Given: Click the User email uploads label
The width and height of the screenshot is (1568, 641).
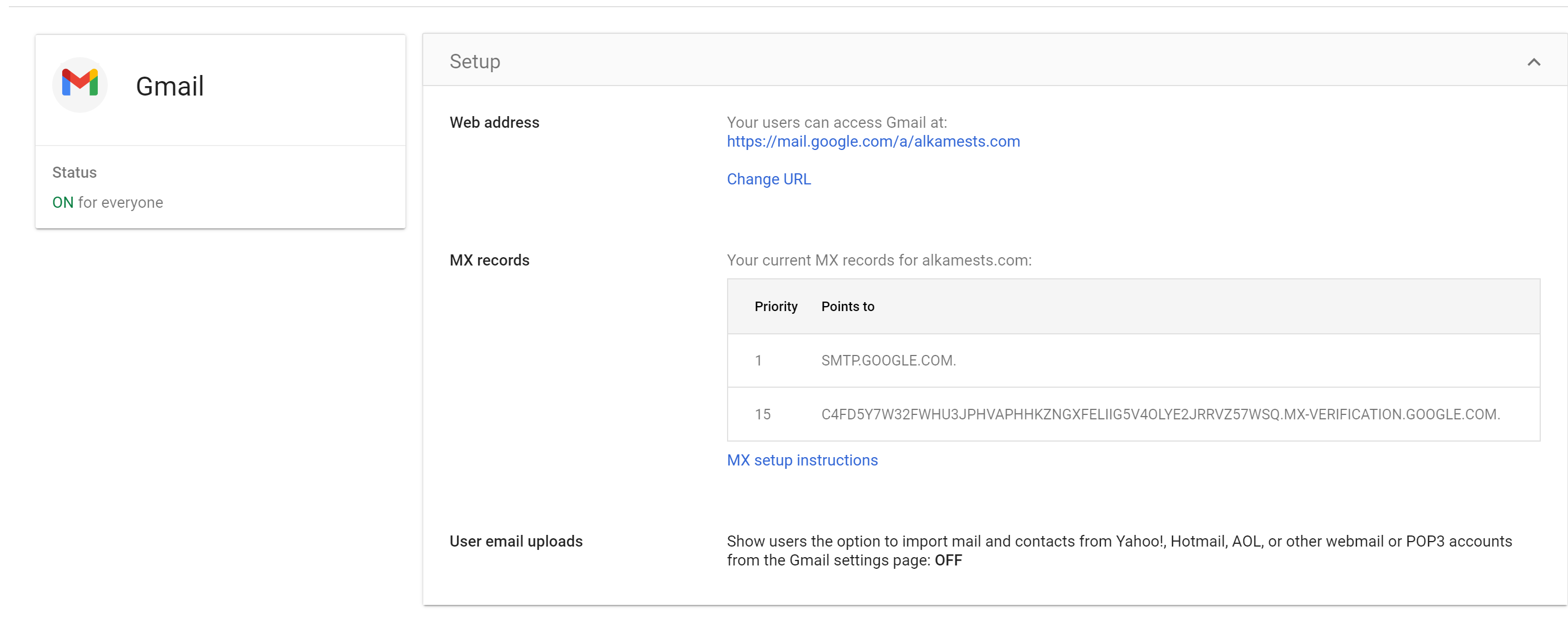Looking at the screenshot, I should pos(515,541).
